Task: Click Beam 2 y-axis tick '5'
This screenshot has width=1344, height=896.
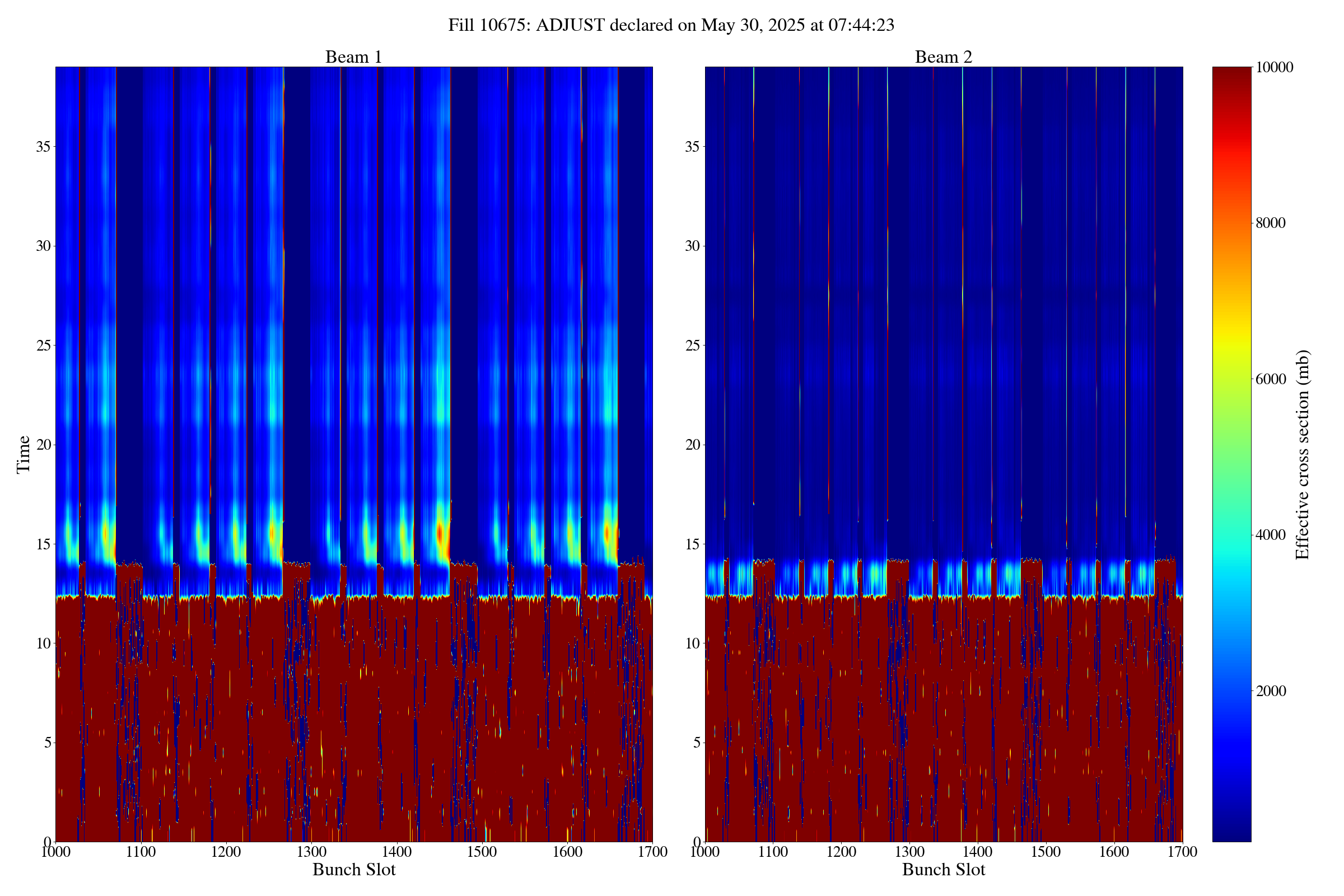Action: 697,743
